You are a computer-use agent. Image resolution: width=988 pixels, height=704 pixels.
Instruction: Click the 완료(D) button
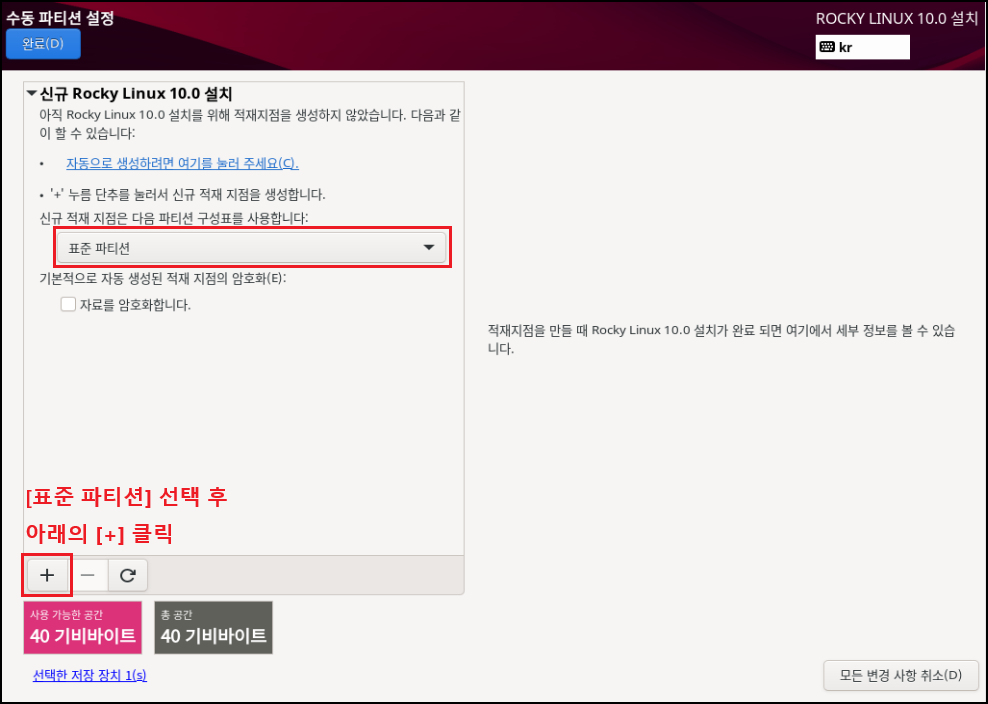click(x=43, y=44)
